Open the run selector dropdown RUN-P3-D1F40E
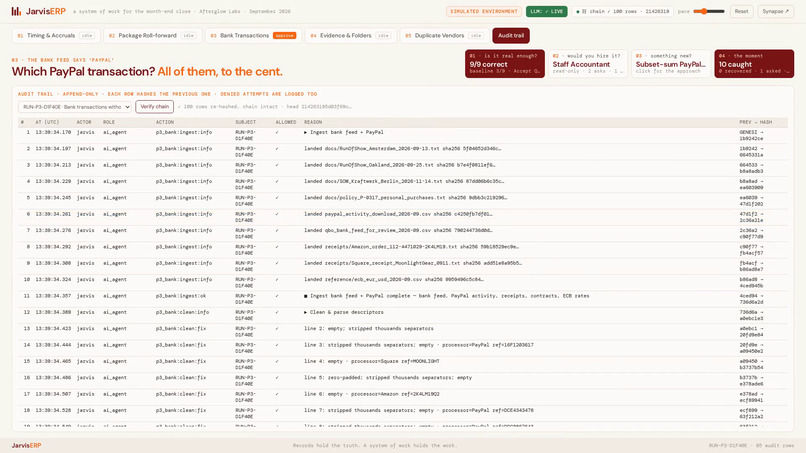806x453 pixels. point(75,107)
